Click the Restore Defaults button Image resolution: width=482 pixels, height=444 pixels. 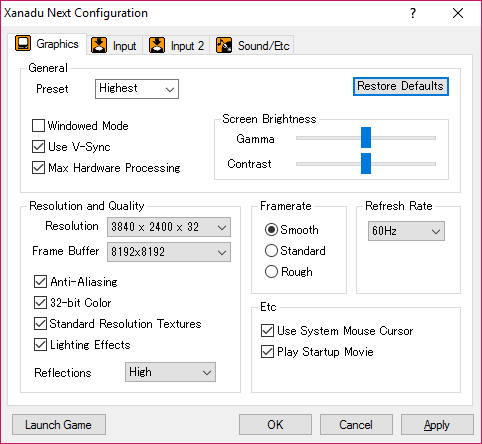(x=401, y=86)
